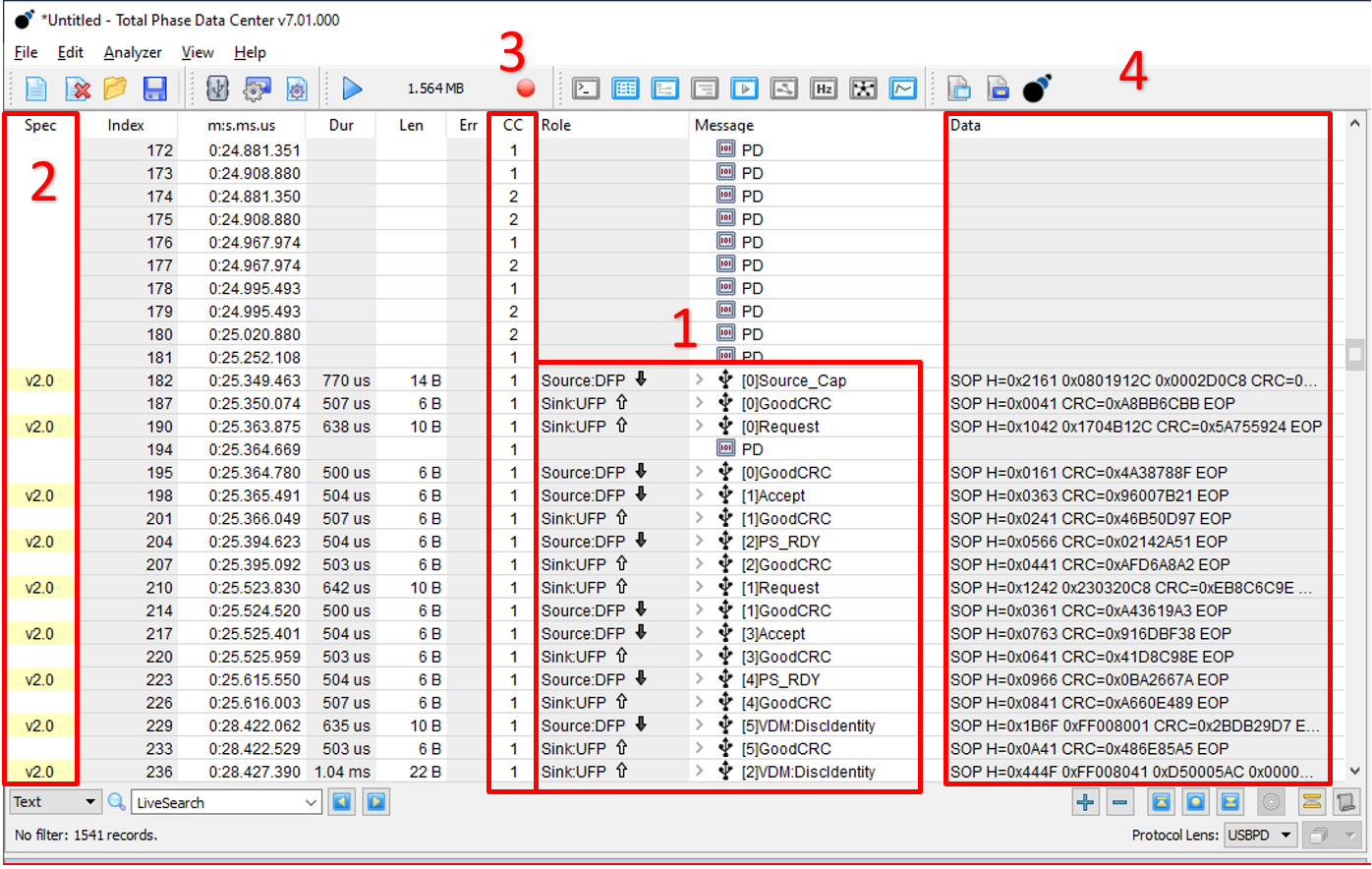Open the Analyzer menu
The width and height of the screenshot is (1372, 869).
pyautogui.click(x=133, y=52)
